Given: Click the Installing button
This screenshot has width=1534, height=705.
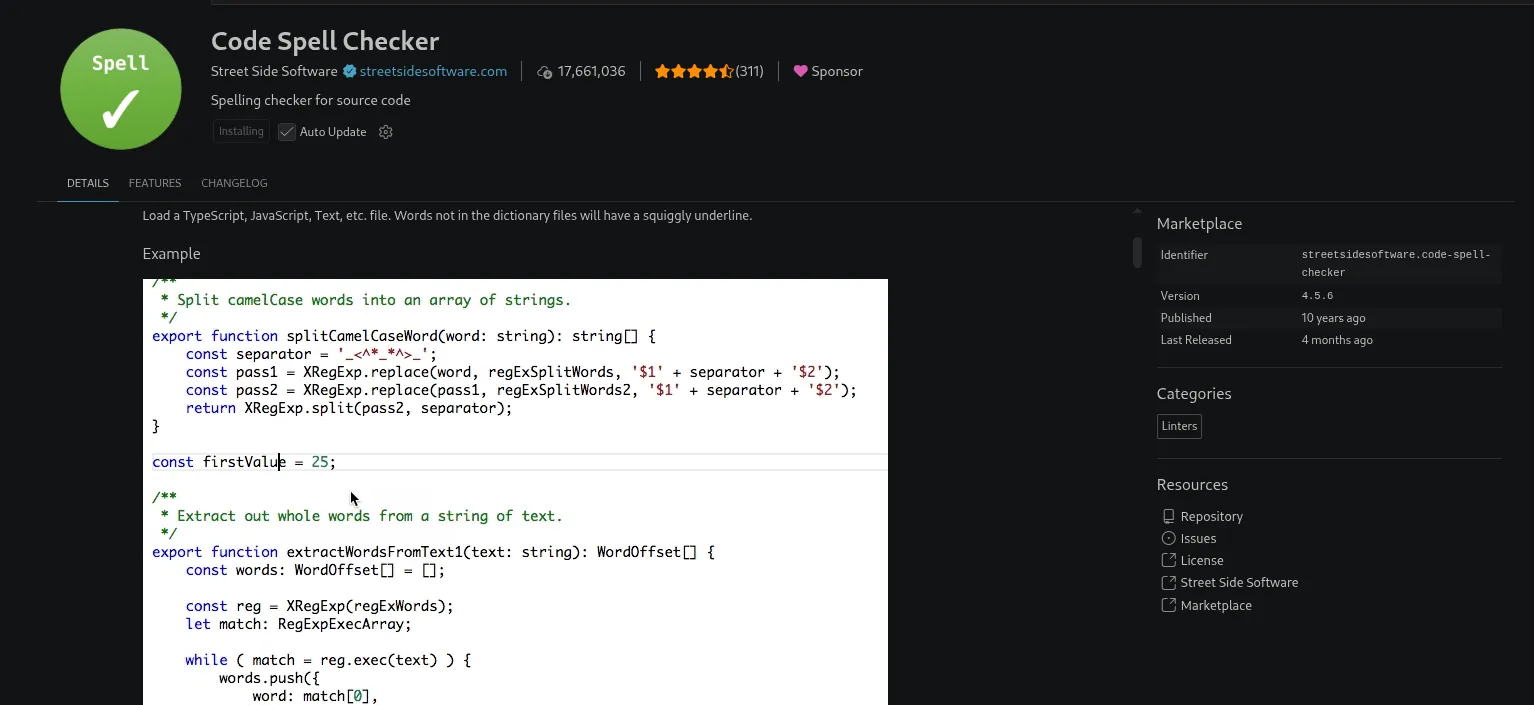Looking at the screenshot, I should coord(241,131).
